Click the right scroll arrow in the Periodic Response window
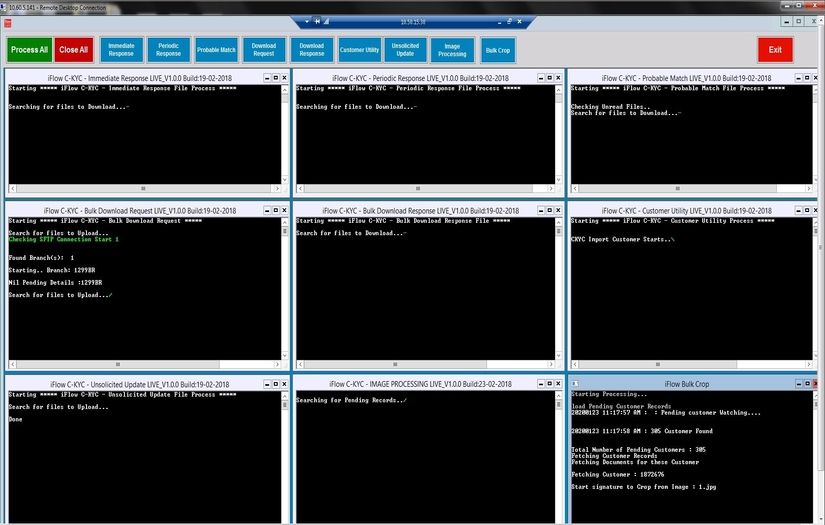Screen dimensions: 825x525 point(551,188)
